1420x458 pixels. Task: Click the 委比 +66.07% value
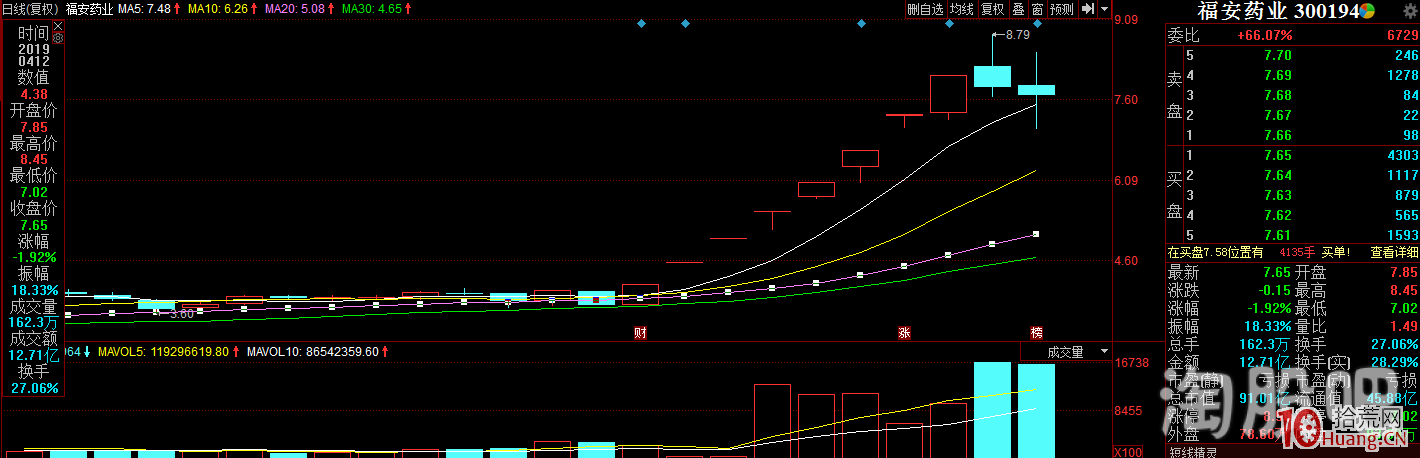click(1265, 34)
